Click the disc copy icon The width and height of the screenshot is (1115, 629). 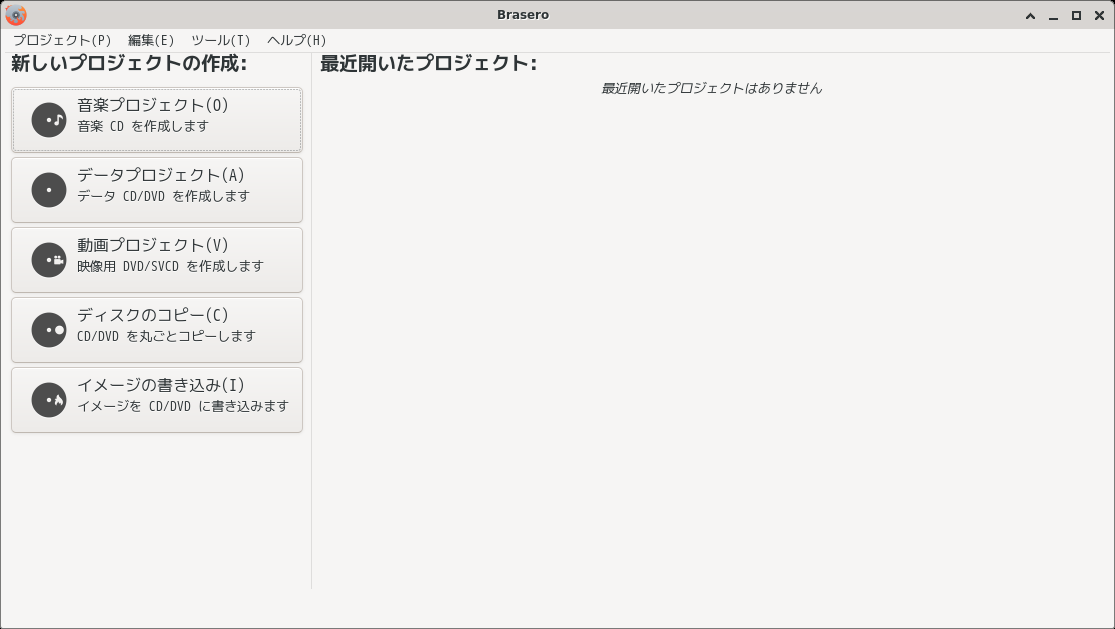pyautogui.click(x=49, y=330)
